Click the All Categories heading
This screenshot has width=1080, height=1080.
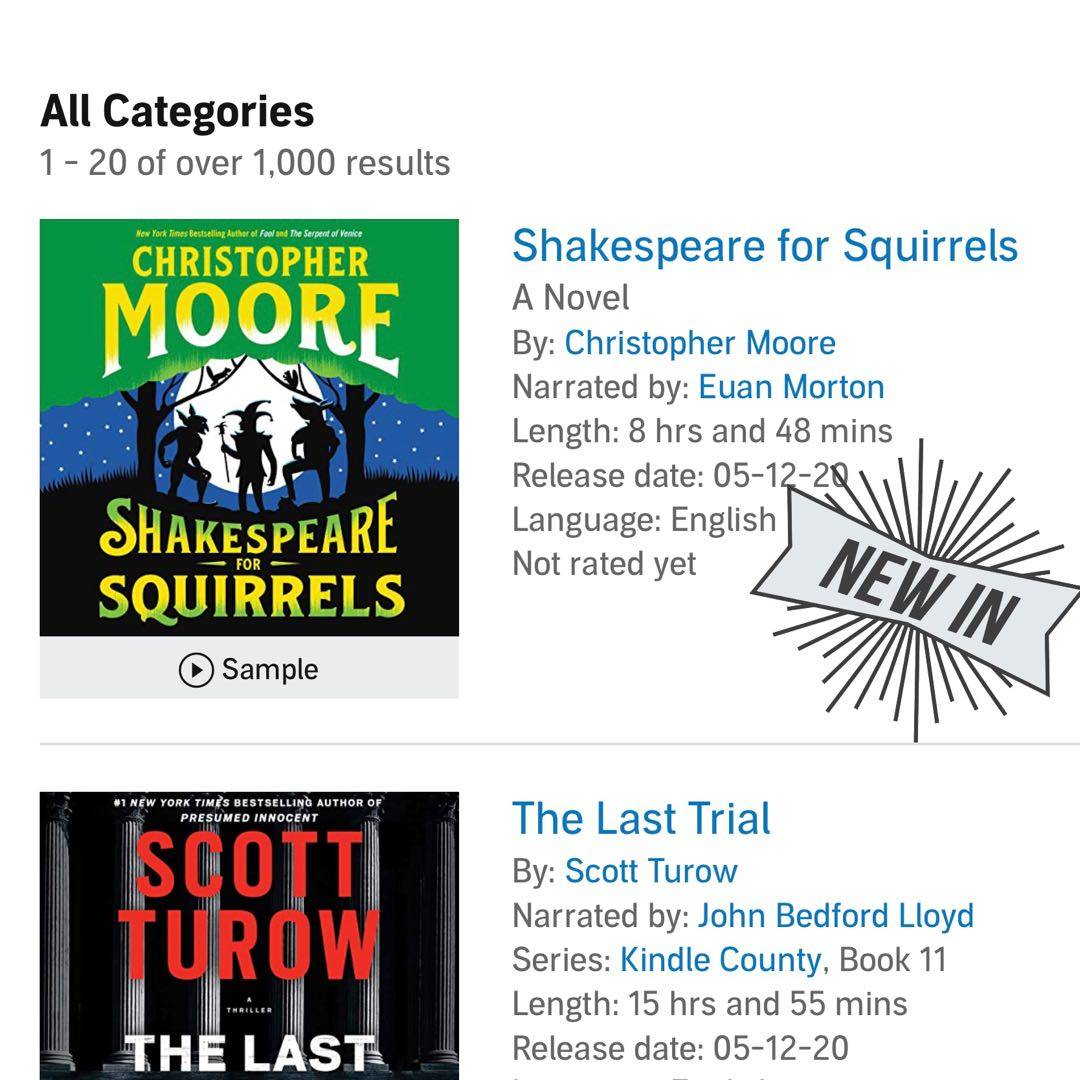[177, 111]
